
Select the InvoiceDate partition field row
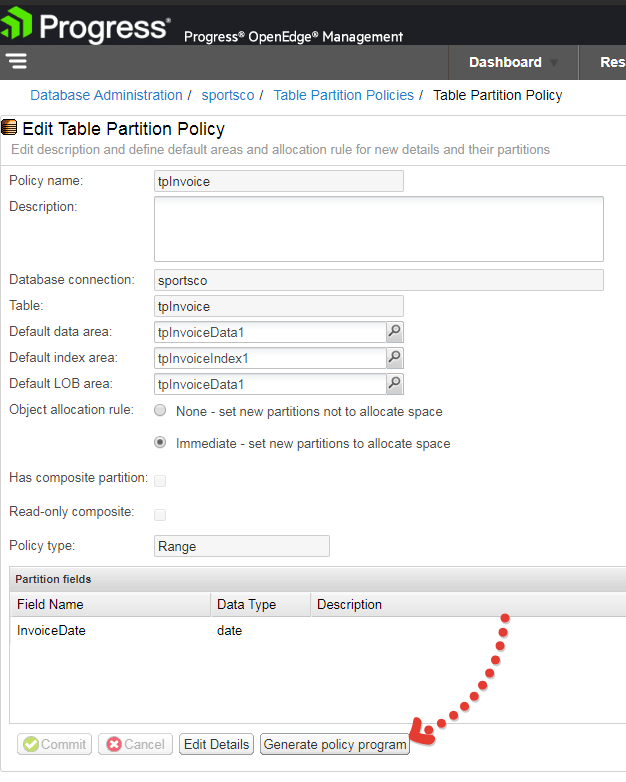click(318, 630)
